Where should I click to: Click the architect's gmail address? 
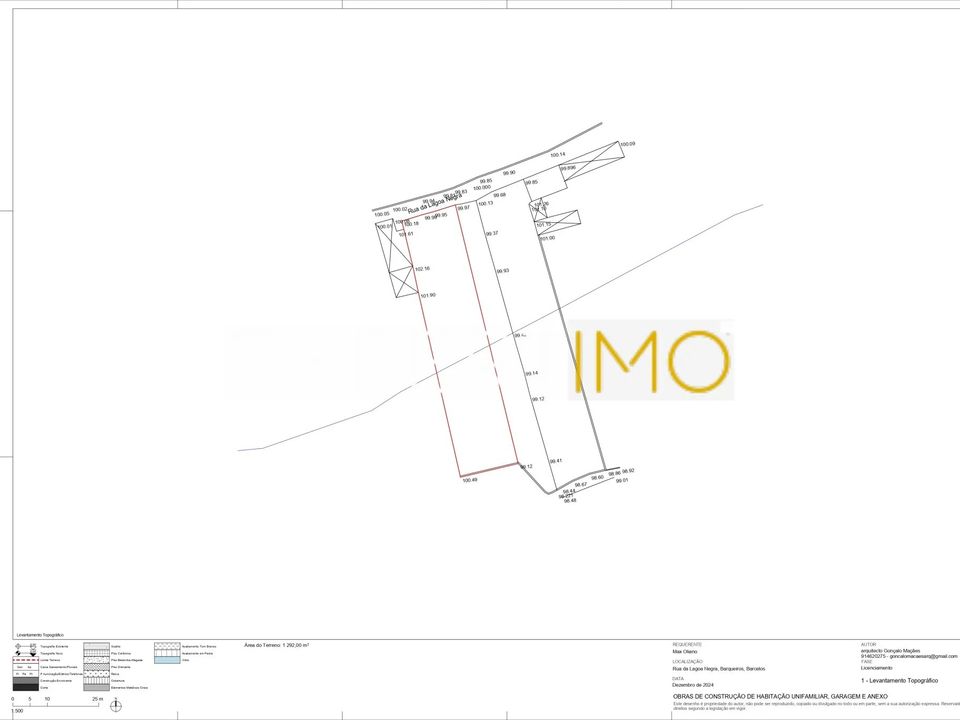[x=923, y=656]
